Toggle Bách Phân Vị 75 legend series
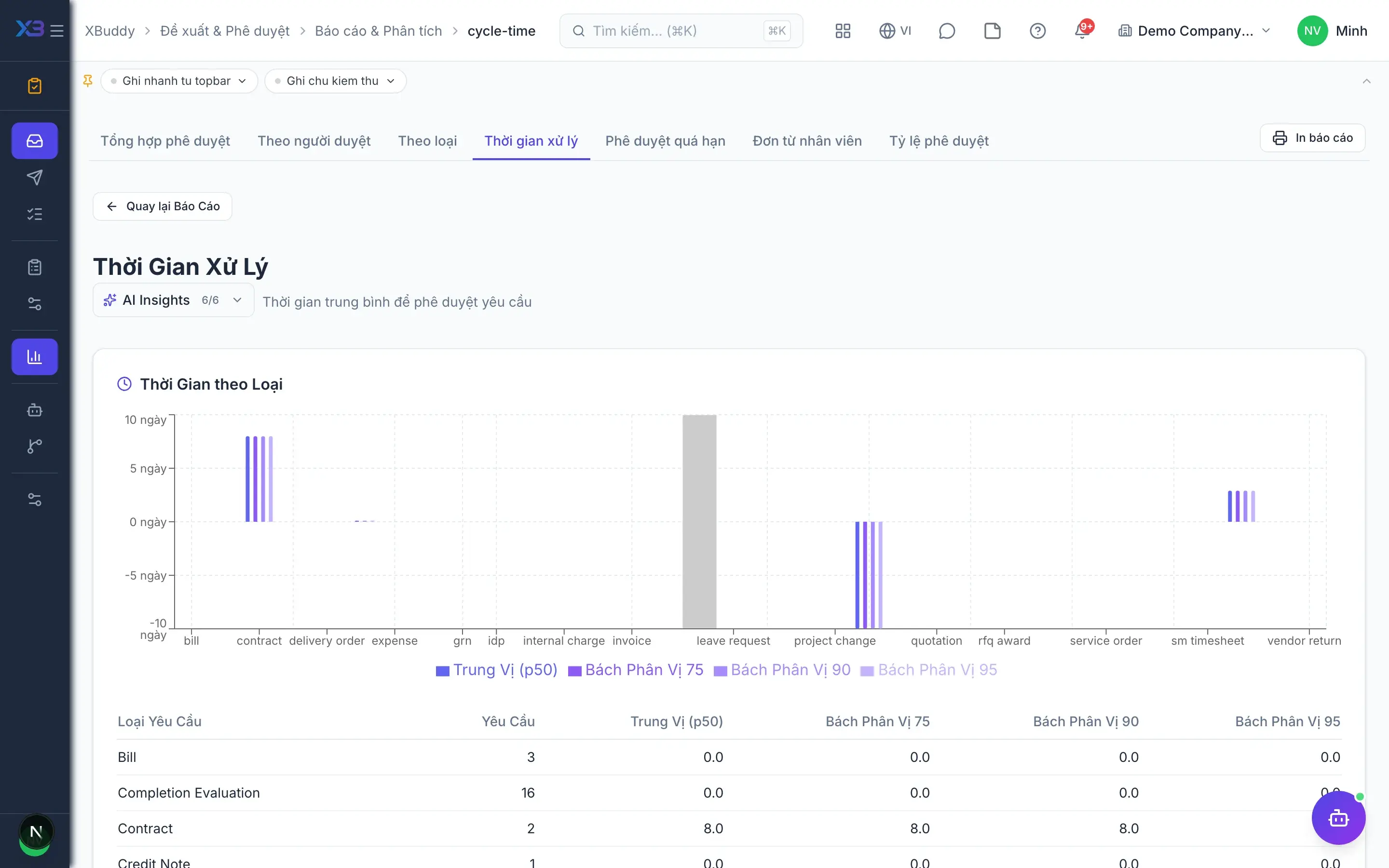 click(635, 670)
